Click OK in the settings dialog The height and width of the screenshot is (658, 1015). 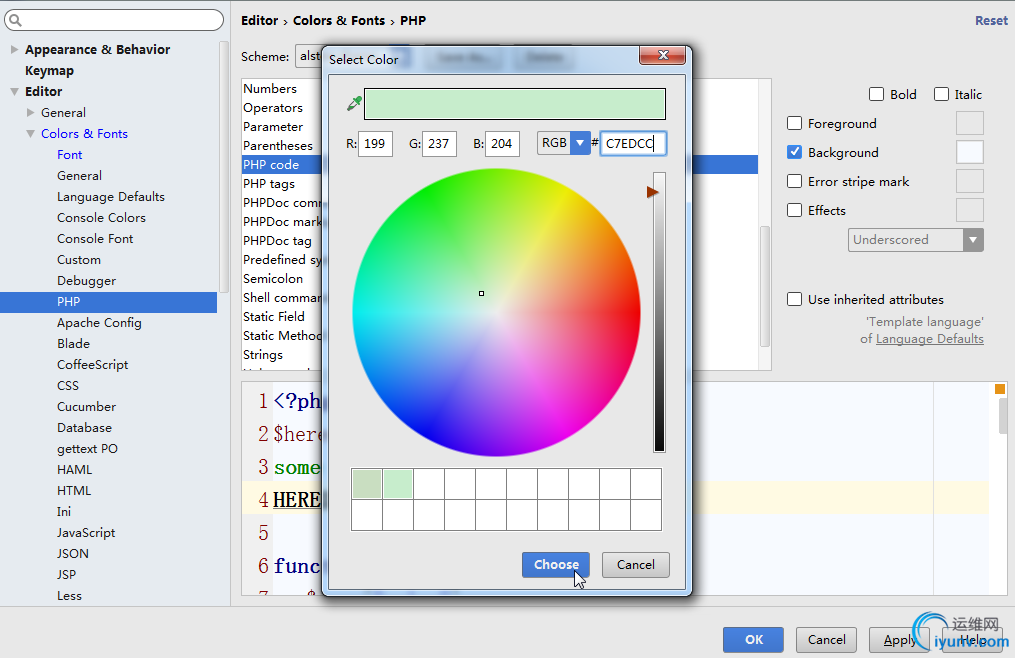(x=753, y=640)
